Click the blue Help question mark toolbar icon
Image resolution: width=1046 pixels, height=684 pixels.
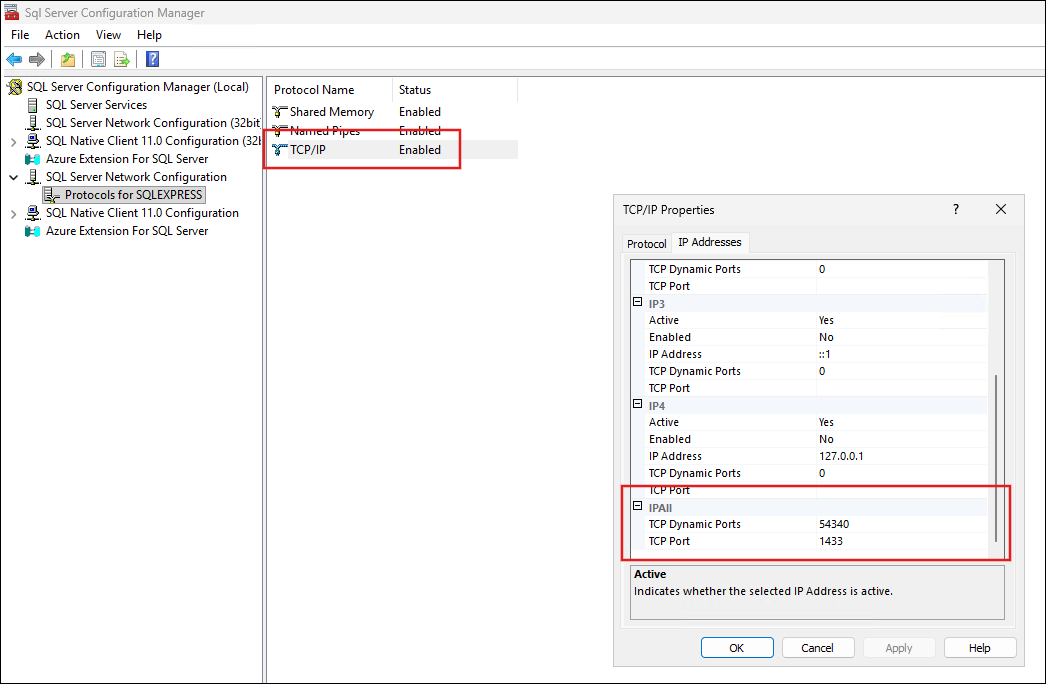coord(153,59)
